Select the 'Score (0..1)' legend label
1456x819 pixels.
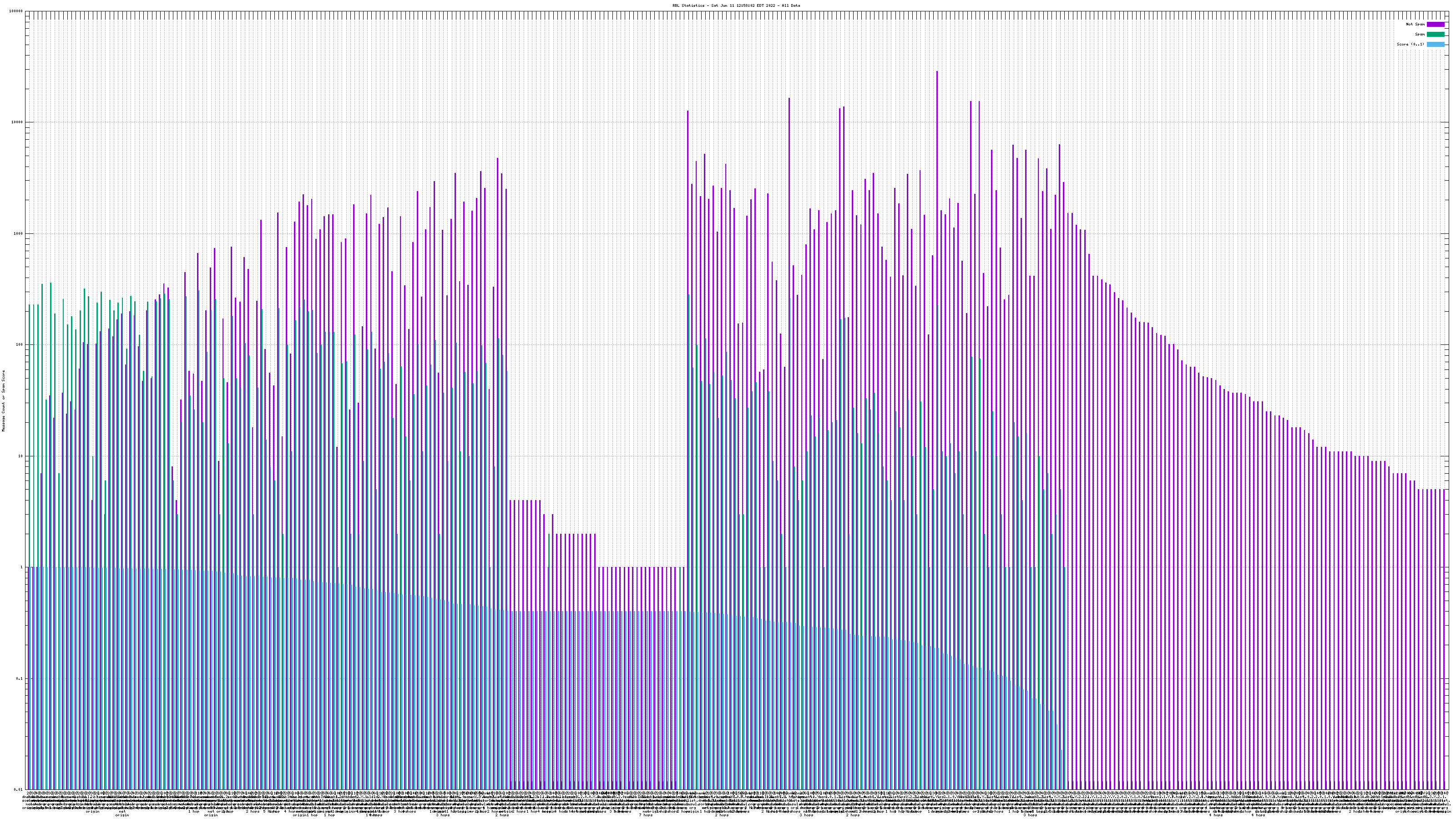1410,44
